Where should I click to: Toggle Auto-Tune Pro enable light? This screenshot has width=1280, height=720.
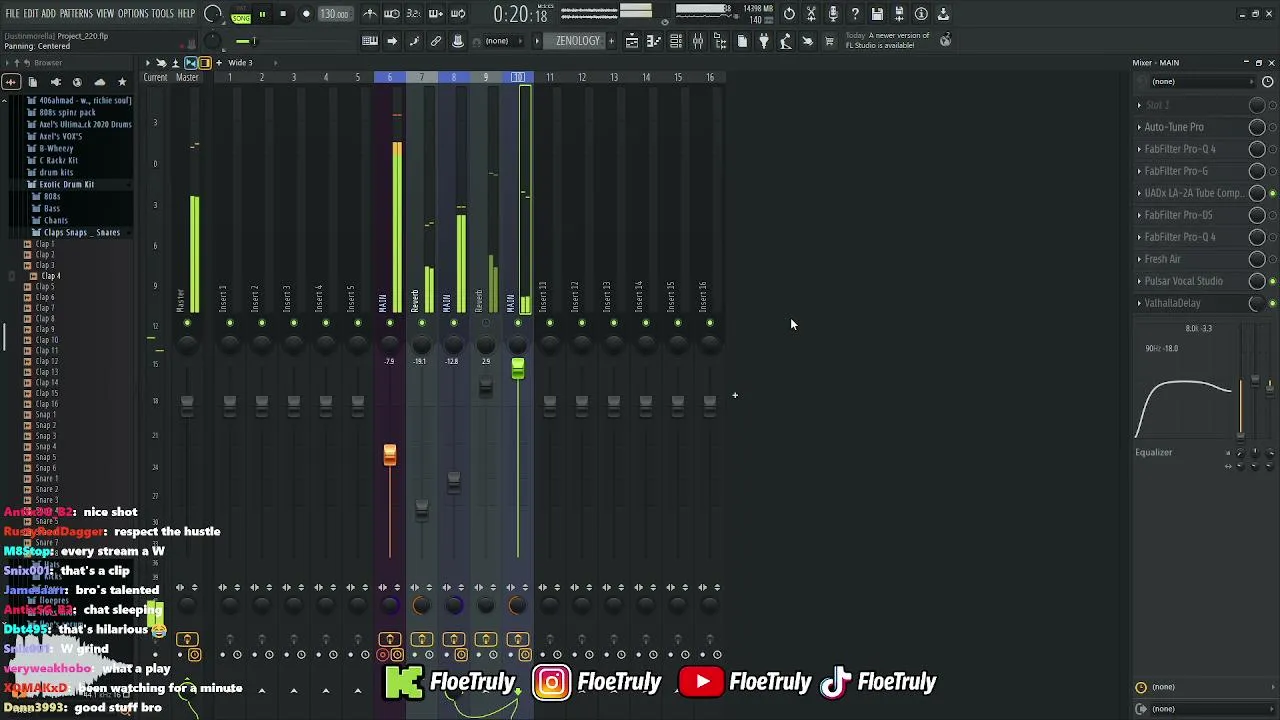coord(1272,127)
